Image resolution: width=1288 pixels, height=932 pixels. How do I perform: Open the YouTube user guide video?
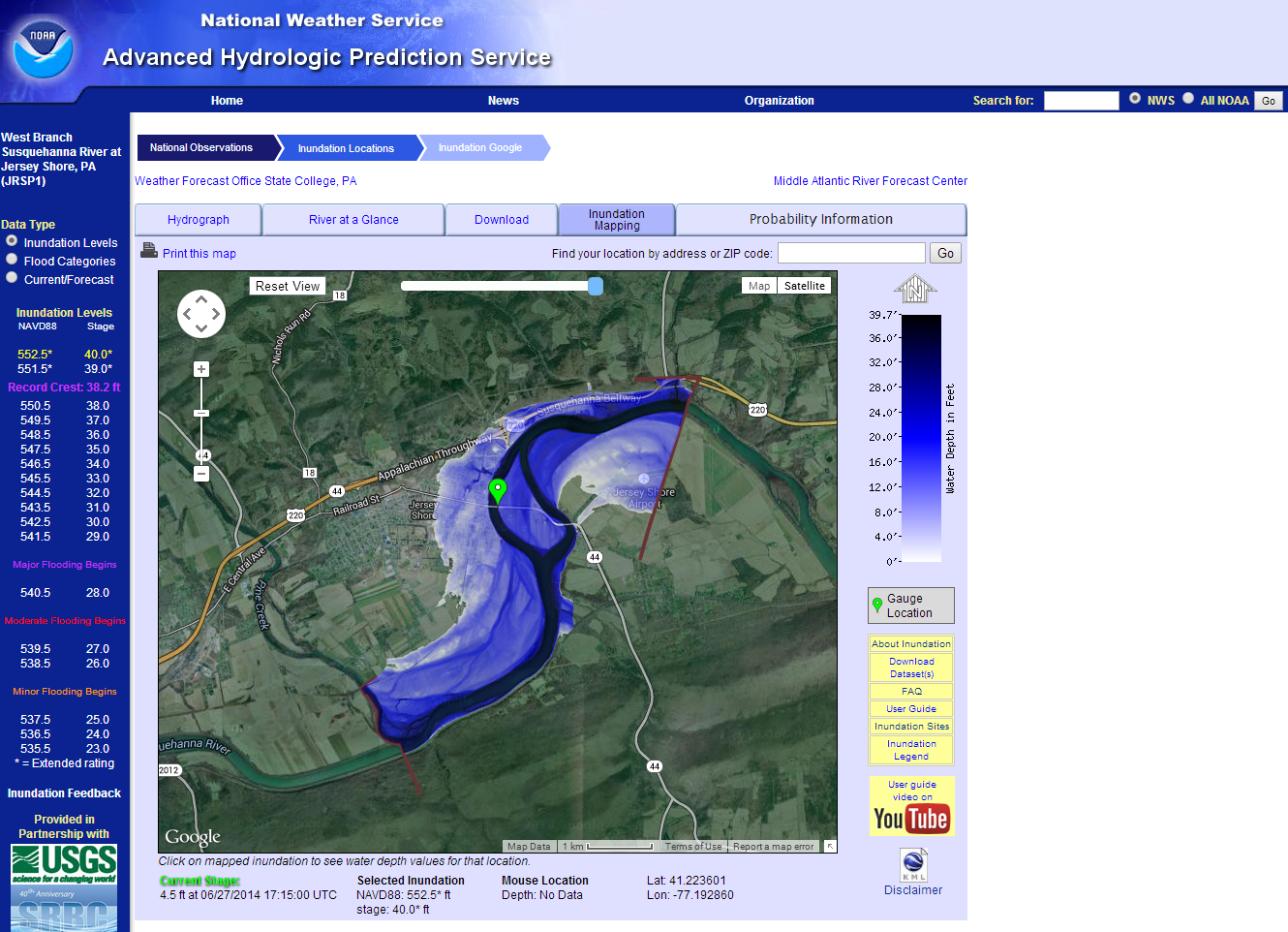(x=911, y=806)
